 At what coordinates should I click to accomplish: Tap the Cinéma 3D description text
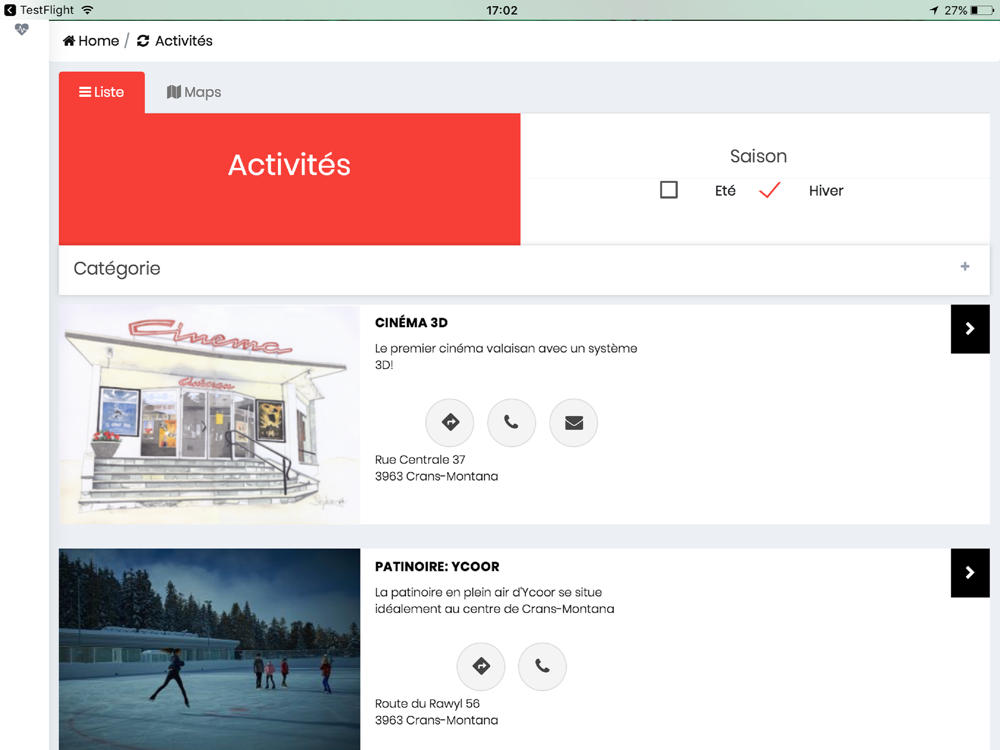(x=506, y=357)
